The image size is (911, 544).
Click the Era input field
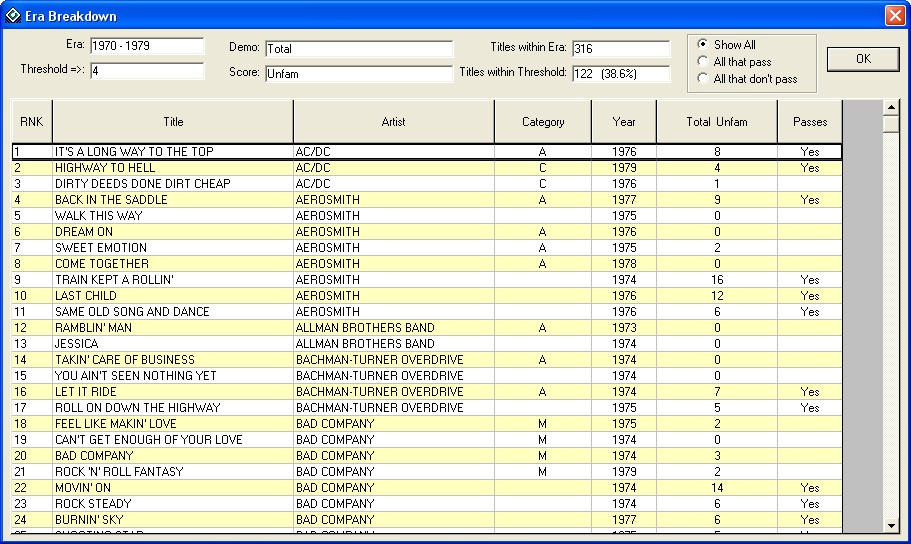tap(147, 46)
